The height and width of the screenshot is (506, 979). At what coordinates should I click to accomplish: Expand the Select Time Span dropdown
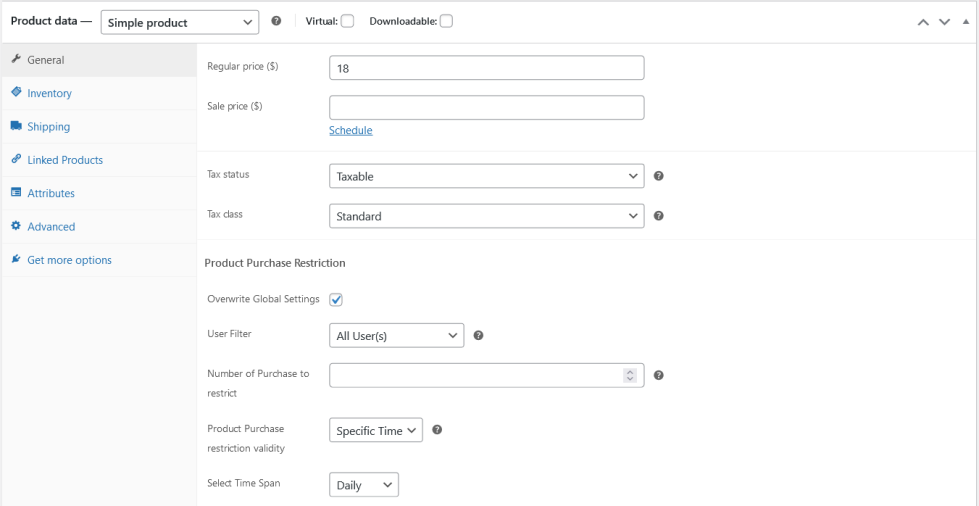click(x=363, y=485)
